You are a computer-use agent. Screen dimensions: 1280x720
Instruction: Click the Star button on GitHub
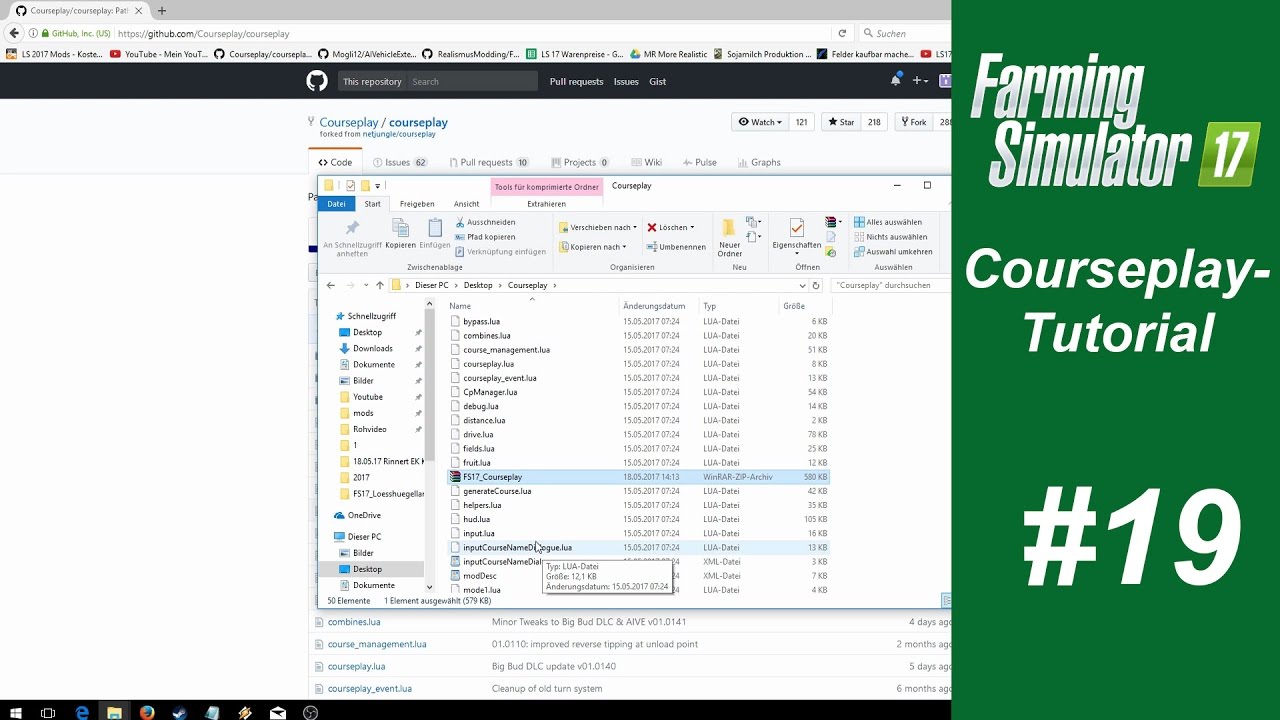click(x=840, y=122)
